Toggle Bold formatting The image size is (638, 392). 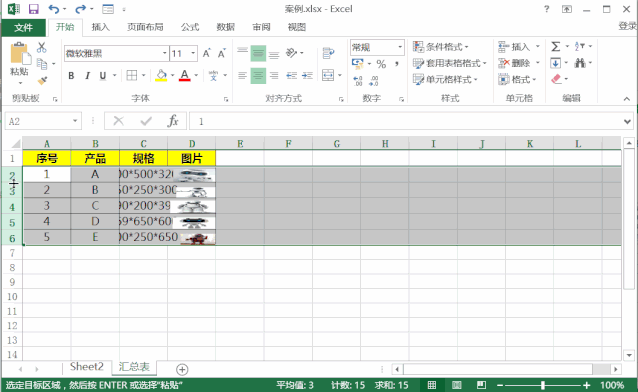pos(71,76)
